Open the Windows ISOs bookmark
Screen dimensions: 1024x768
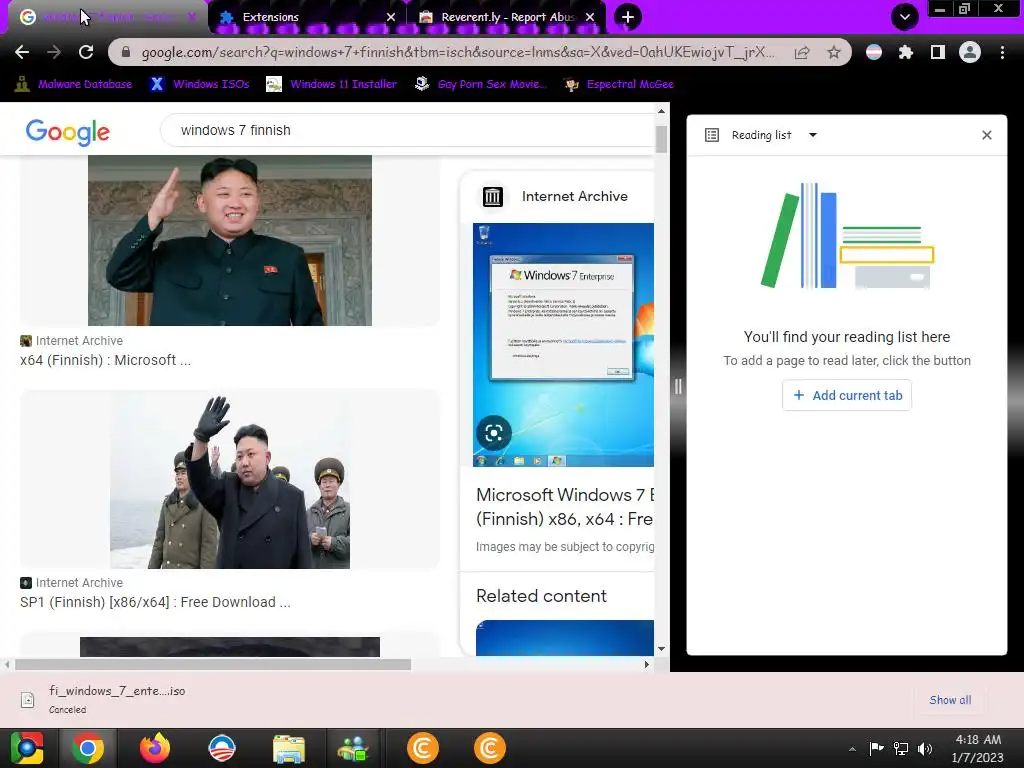pos(199,84)
